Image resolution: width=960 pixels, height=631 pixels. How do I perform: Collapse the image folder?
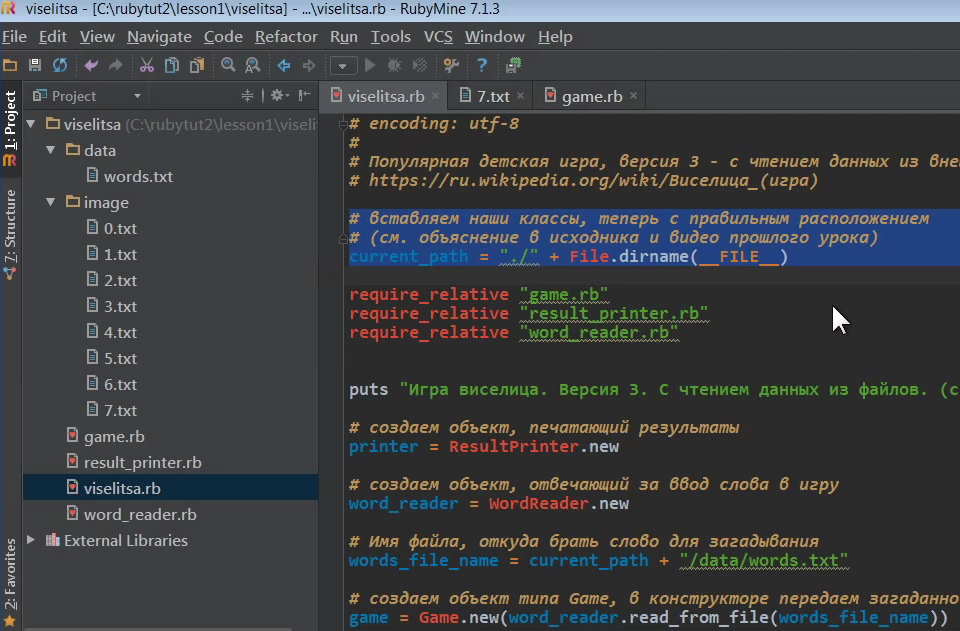coord(51,202)
